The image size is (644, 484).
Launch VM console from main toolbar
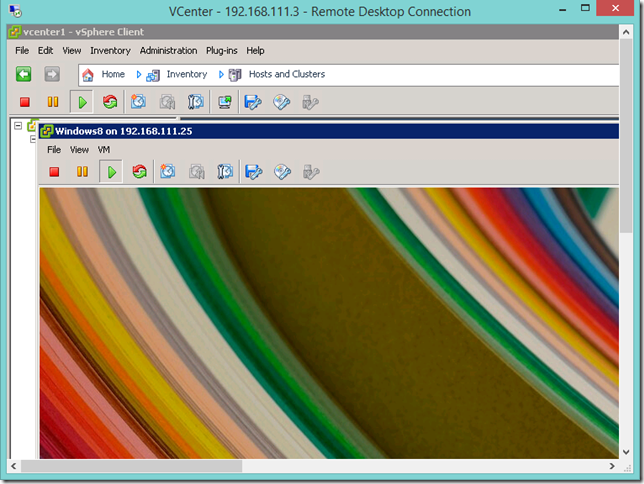225,102
